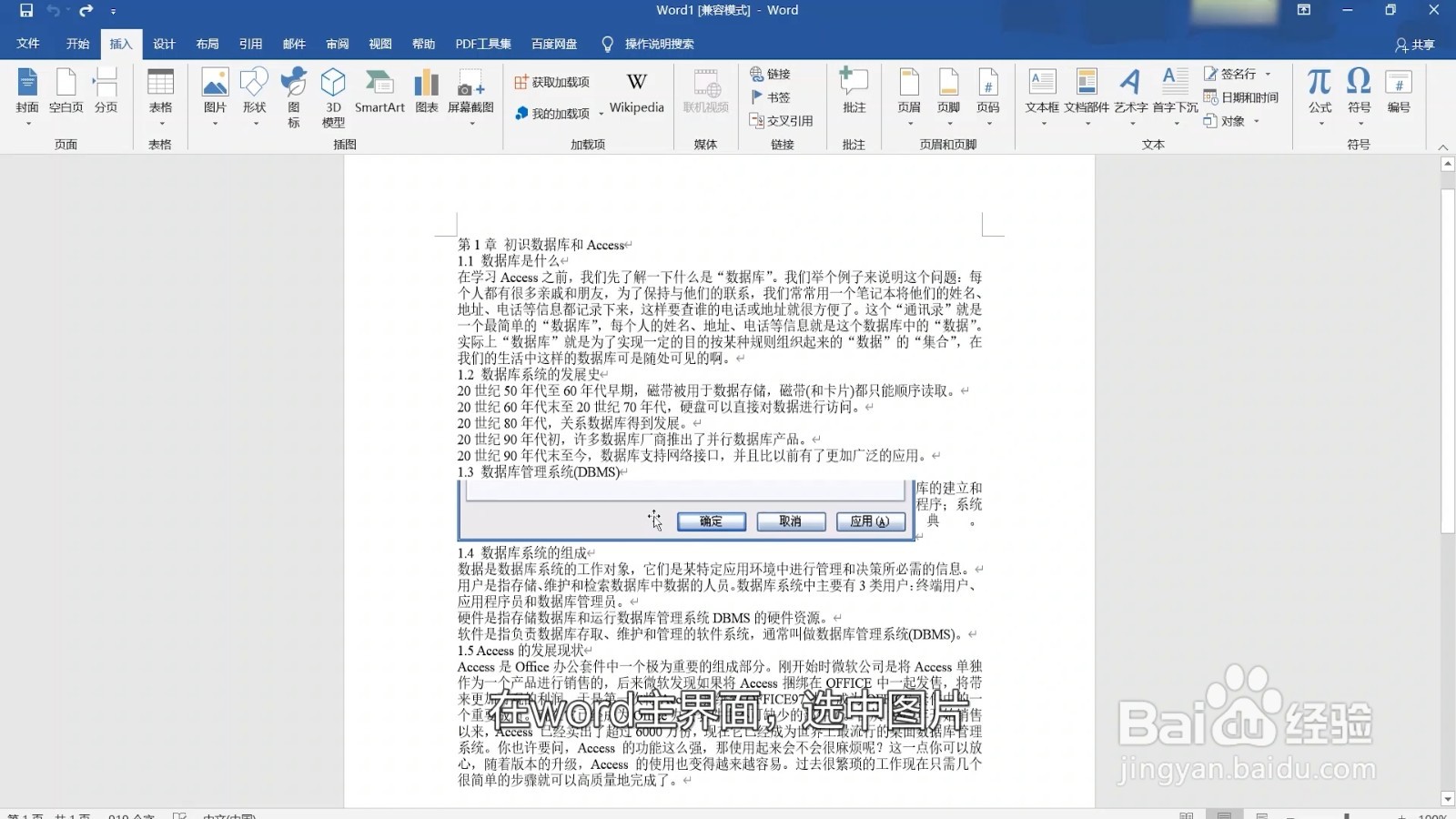Click the Number (编号) icon
The width and height of the screenshot is (1456, 819).
tap(1399, 91)
